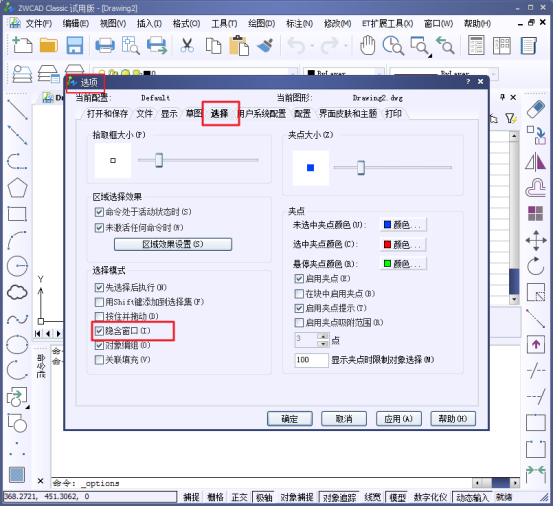Open unselected grip color 颜色 button

(x=403, y=225)
